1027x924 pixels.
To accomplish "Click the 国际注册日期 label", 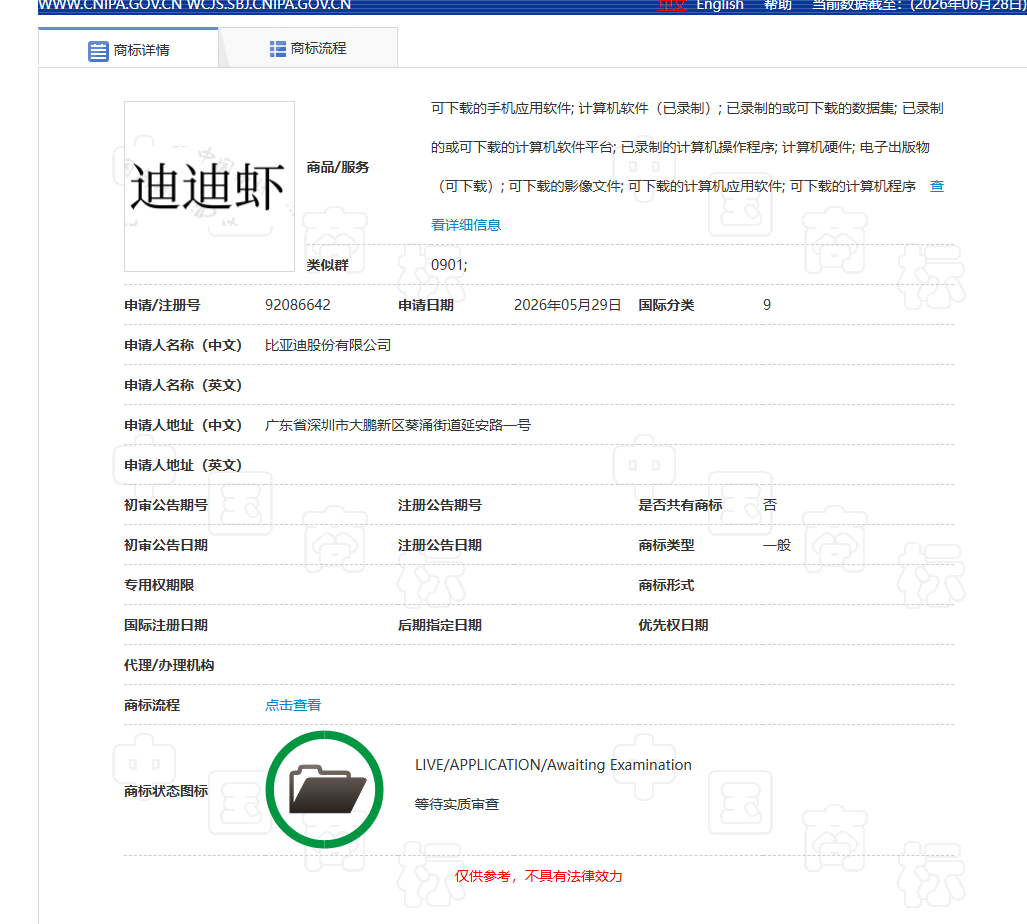I will click(166, 625).
